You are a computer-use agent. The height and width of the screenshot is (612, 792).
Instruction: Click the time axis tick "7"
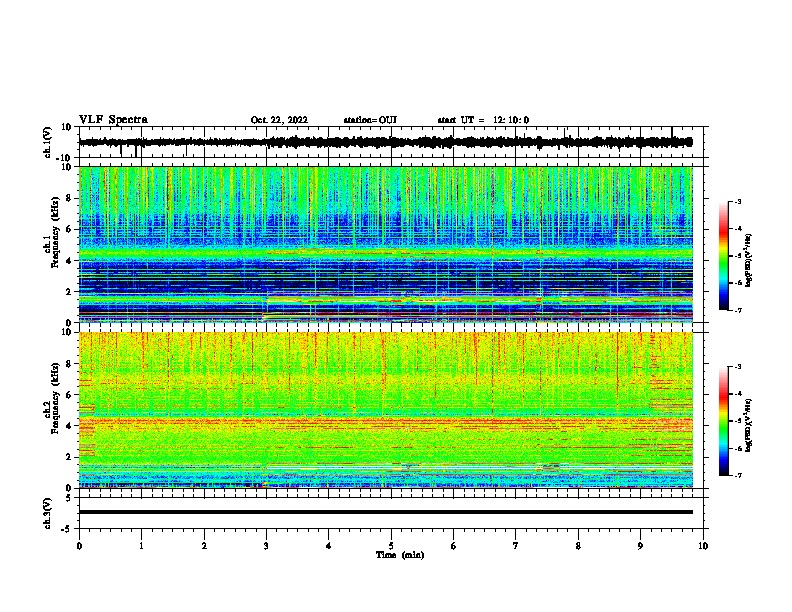[516, 546]
